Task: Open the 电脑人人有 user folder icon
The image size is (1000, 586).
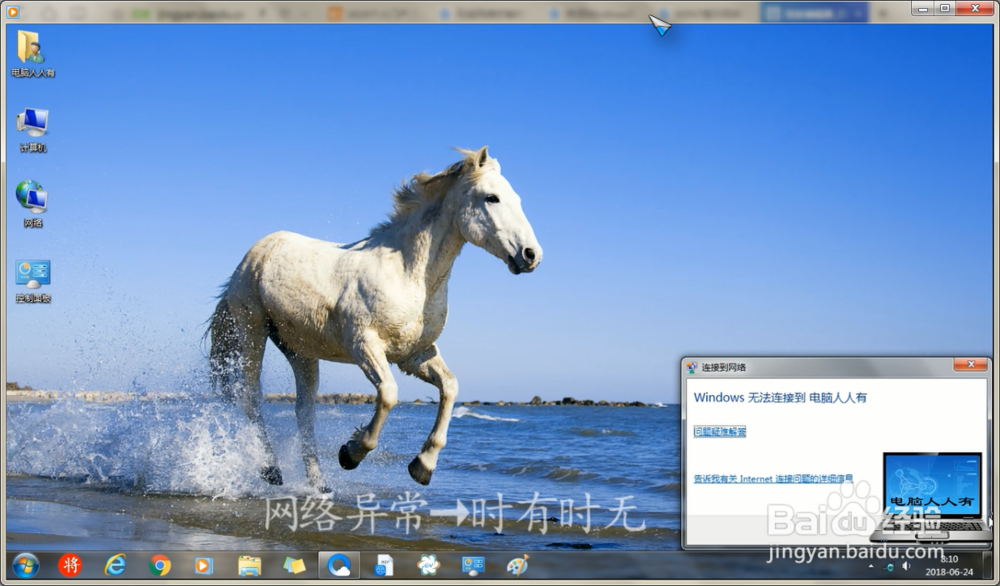Action: [32, 54]
